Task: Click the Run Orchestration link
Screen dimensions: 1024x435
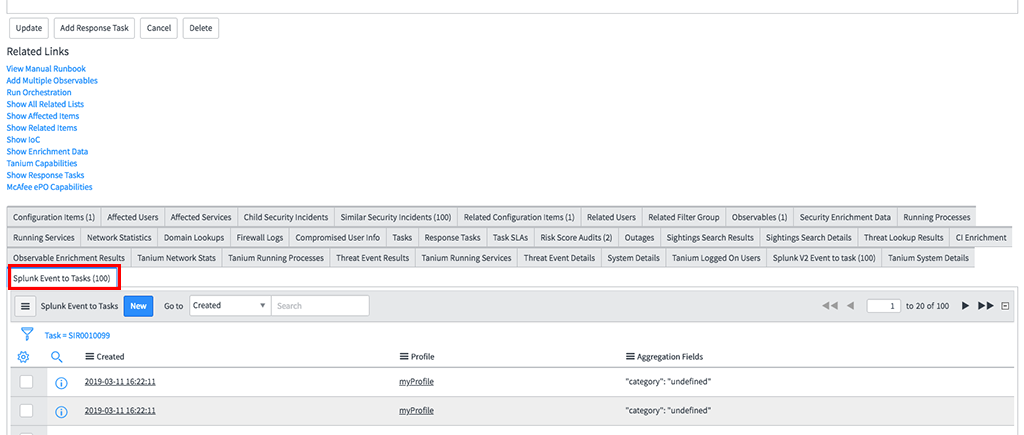Action: tap(39, 92)
